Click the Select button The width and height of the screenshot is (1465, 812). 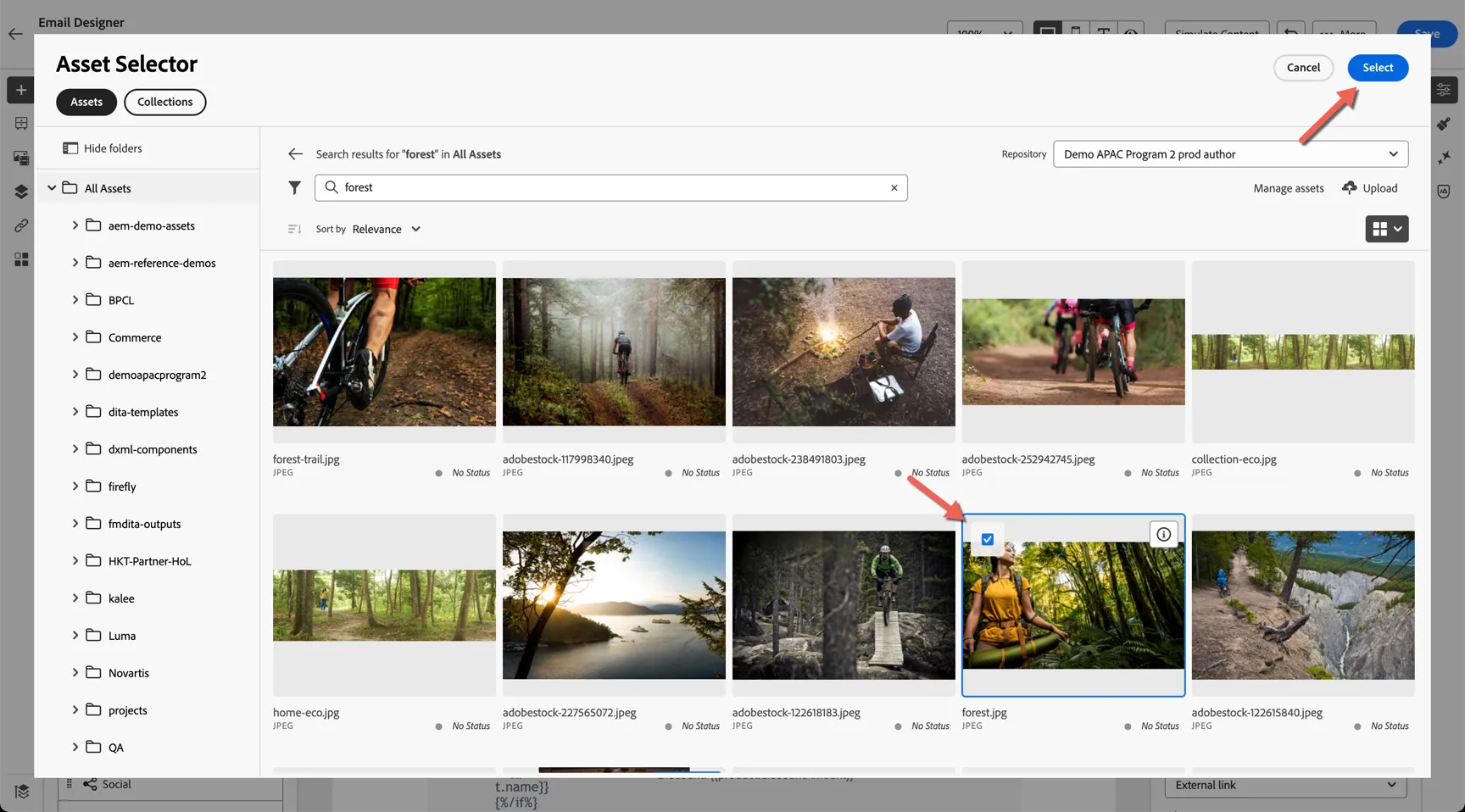coord(1378,68)
